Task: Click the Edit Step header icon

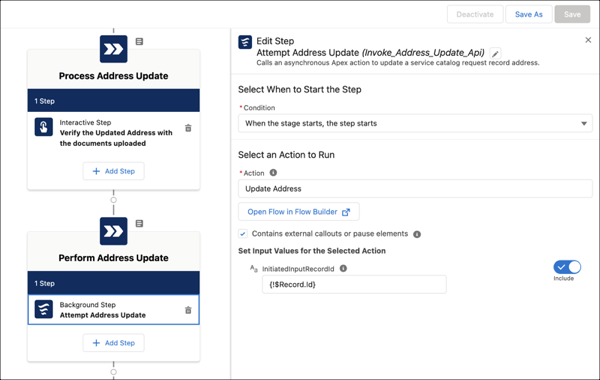Action: [245, 42]
